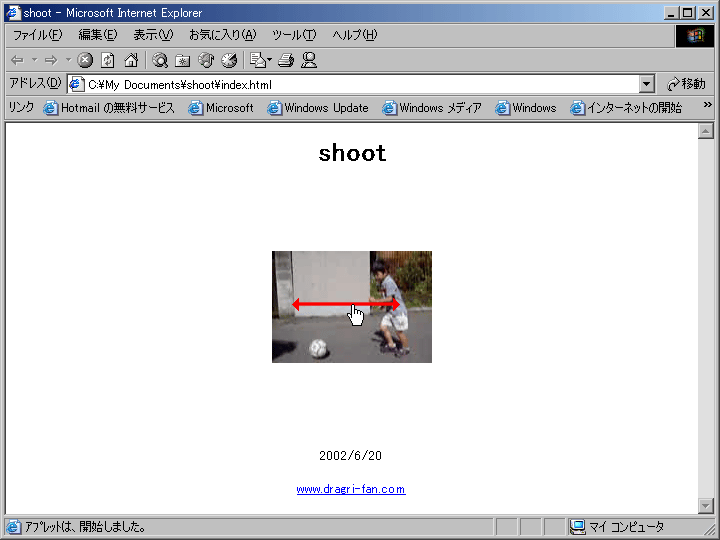Open the Back history dropdown arrow
The width and height of the screenshot is (720, 540).
click(34, 60)
